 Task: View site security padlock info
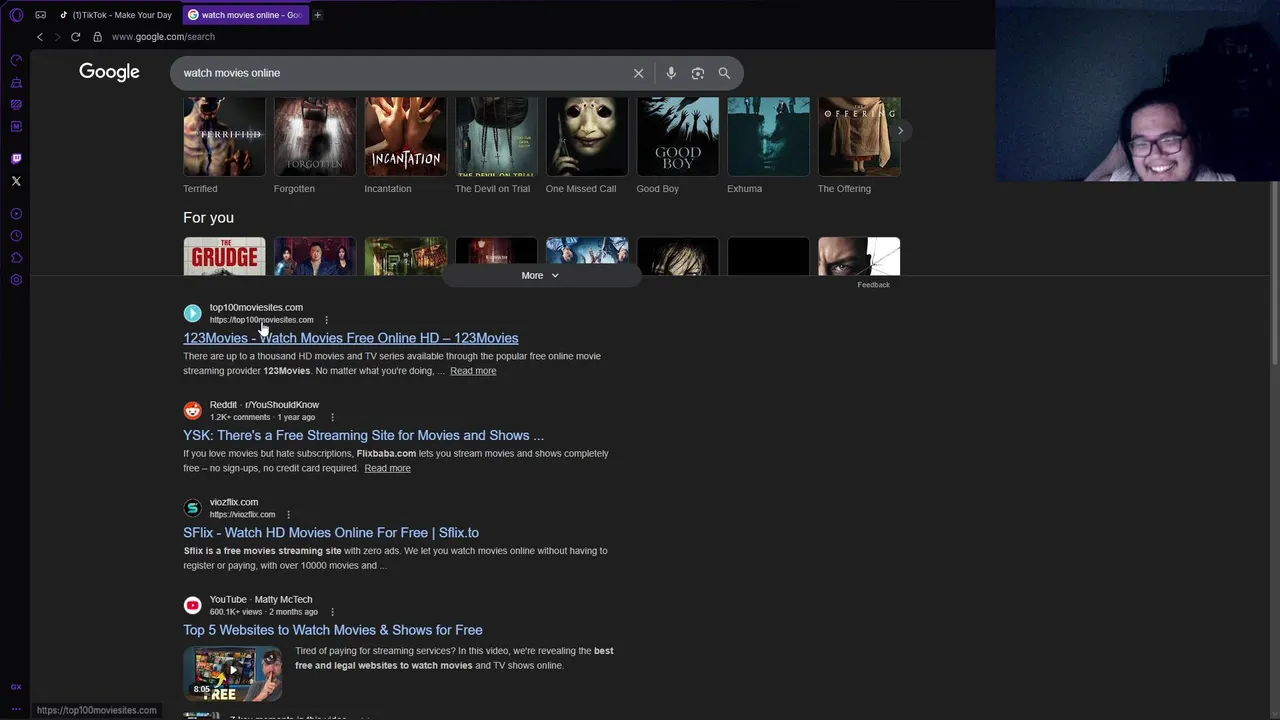[97, 37]
